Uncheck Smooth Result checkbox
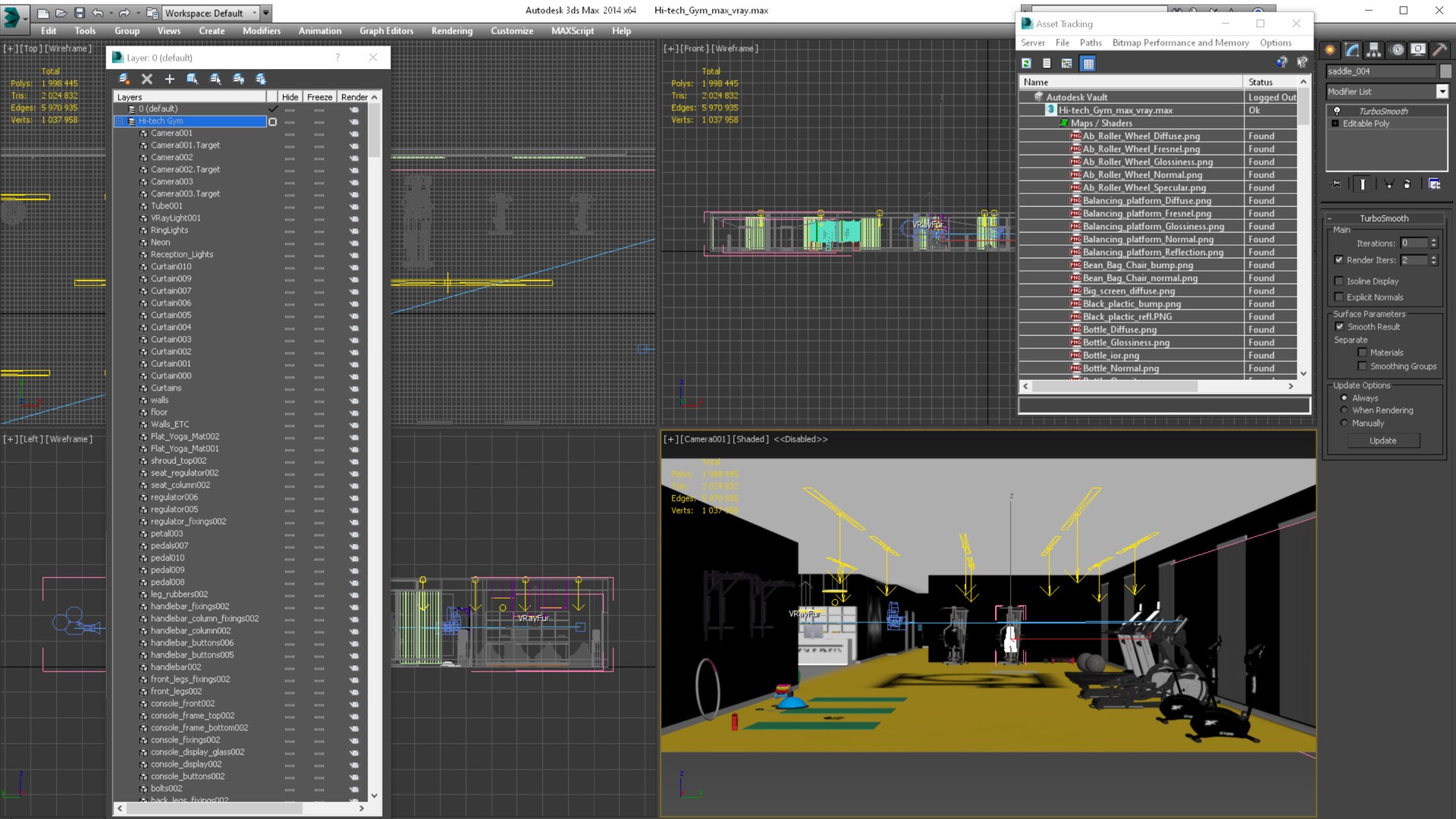The image size is (1456, 819). click(x=1339, y=327)
